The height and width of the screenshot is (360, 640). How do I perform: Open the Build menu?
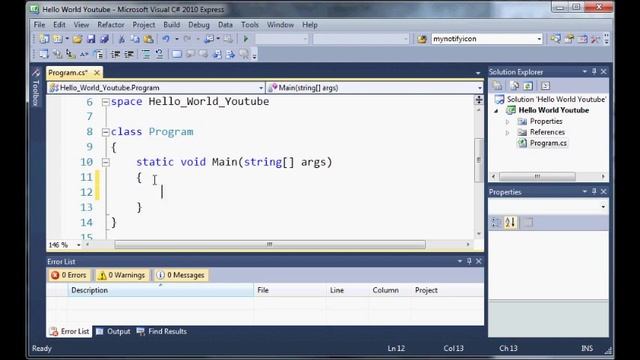pos(171,25)
